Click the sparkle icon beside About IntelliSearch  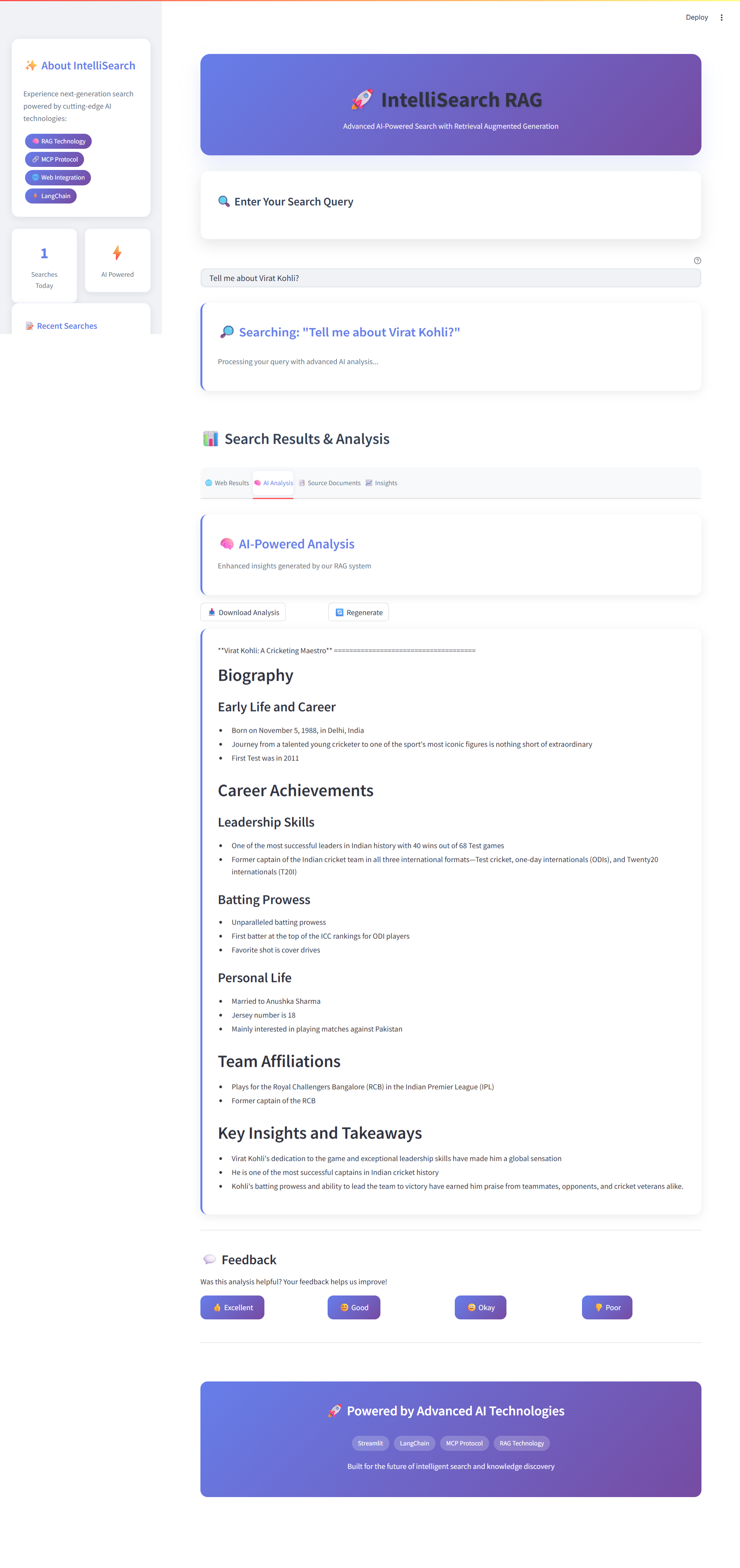click(x=30, y=66)
